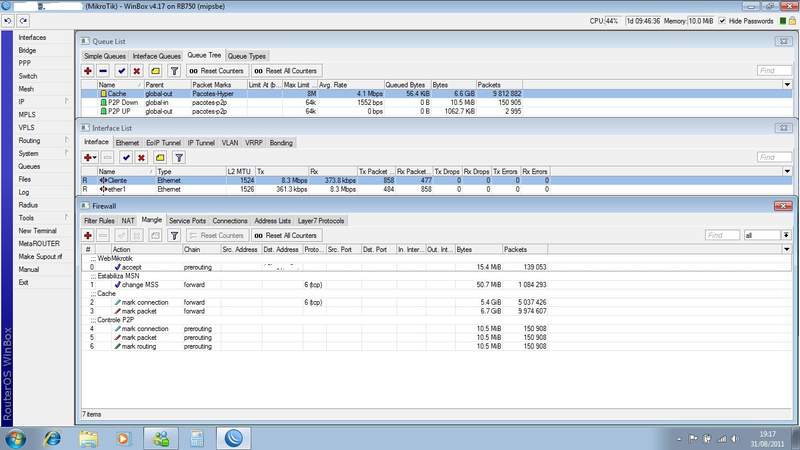This screenshot has height=450, width=800.
Task: Open New Terminal from sidebar
Action: [x=37, y=231]
